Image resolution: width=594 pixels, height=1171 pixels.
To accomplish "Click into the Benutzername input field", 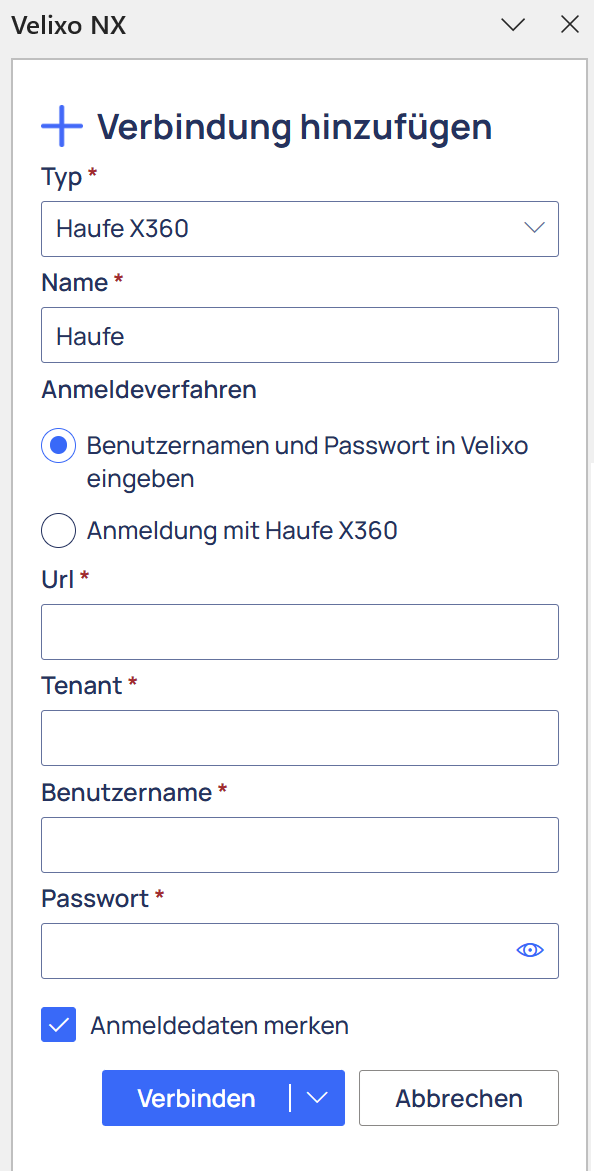I will [300, 845].
